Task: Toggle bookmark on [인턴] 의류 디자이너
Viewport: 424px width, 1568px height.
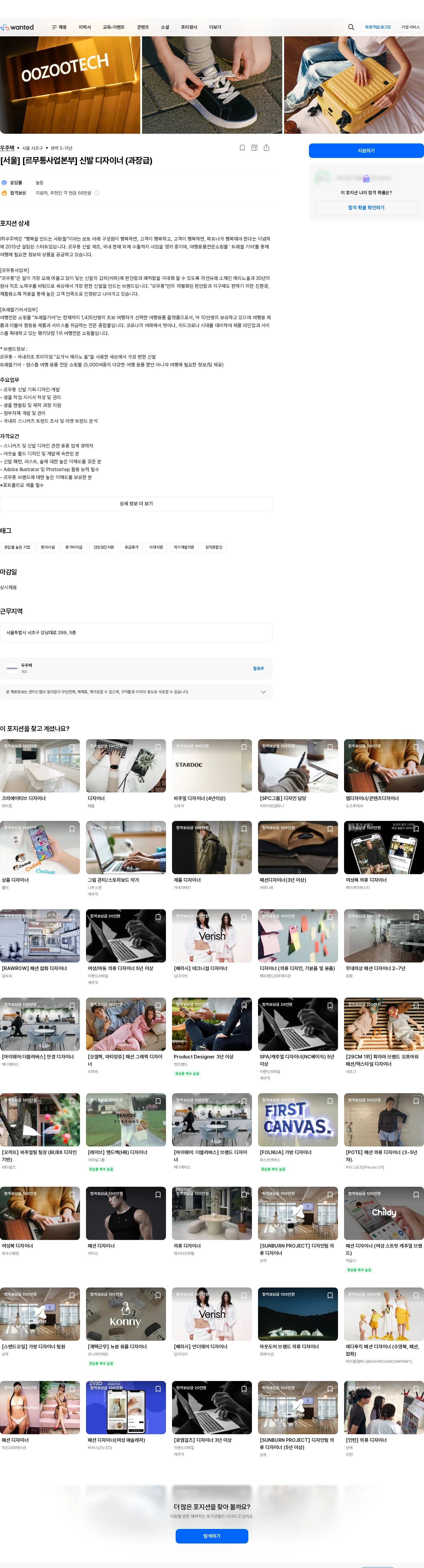Action: [x=416, y=1389]
